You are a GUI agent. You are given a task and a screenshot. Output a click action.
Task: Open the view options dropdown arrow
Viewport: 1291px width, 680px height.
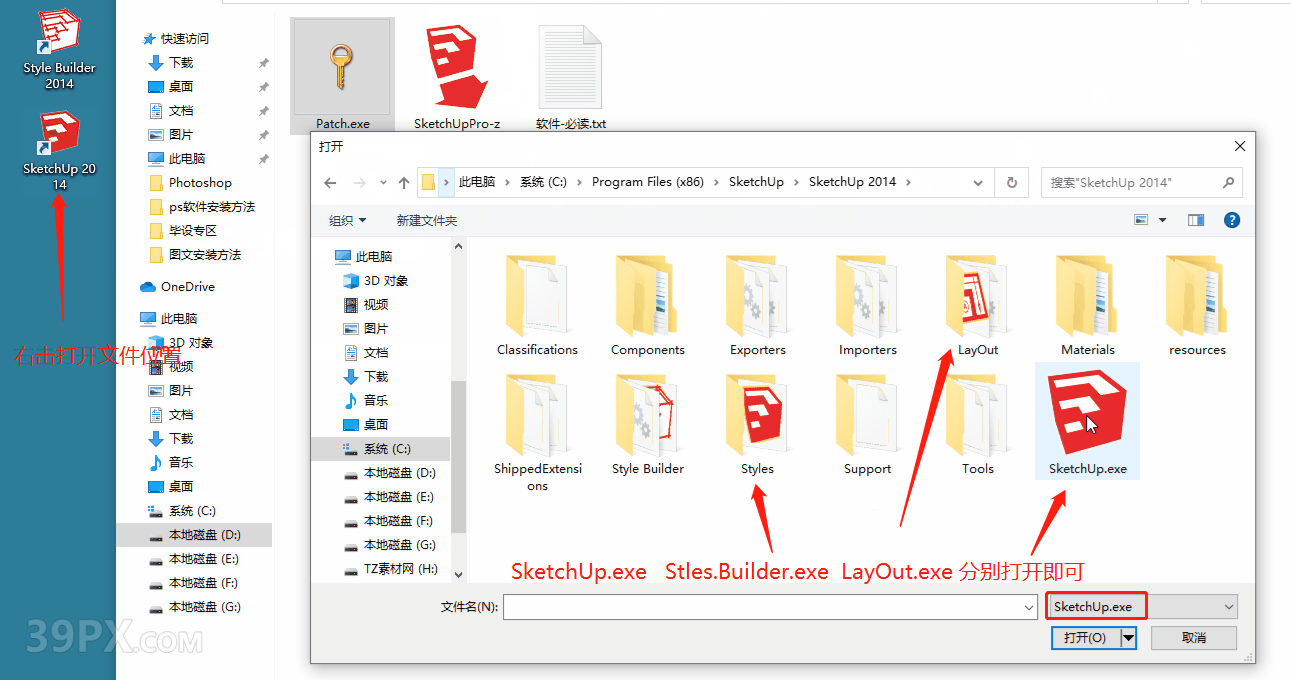coord(1163,220)
